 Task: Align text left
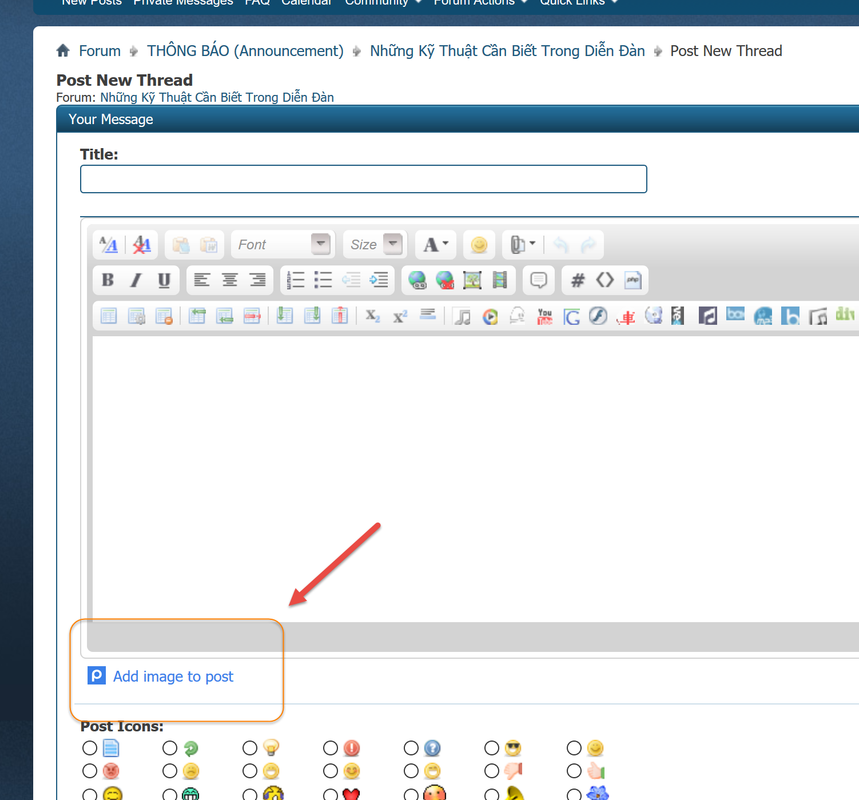click(202, 280)
